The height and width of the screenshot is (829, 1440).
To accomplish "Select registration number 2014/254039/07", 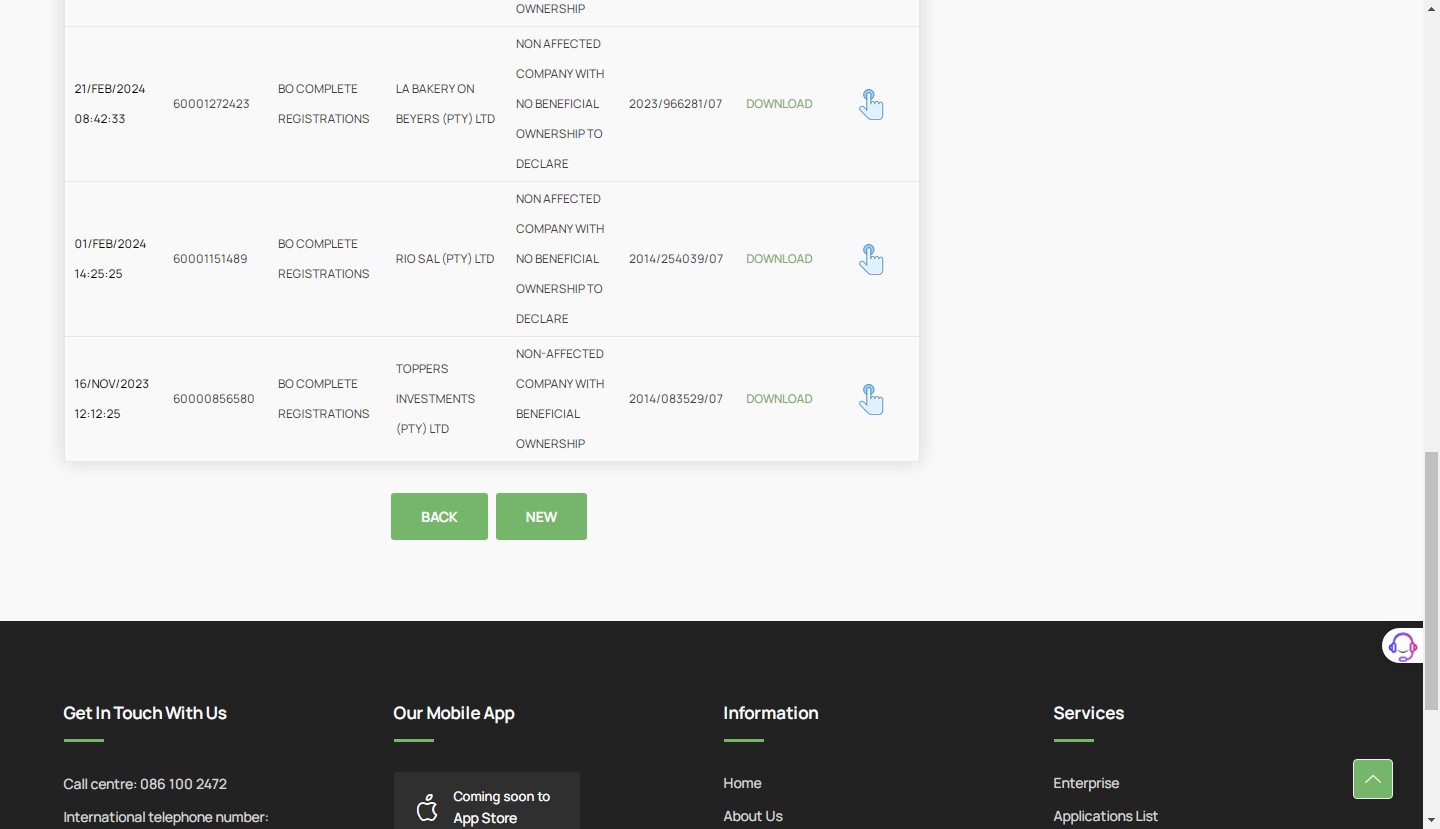I will click(x=675, y=259).
